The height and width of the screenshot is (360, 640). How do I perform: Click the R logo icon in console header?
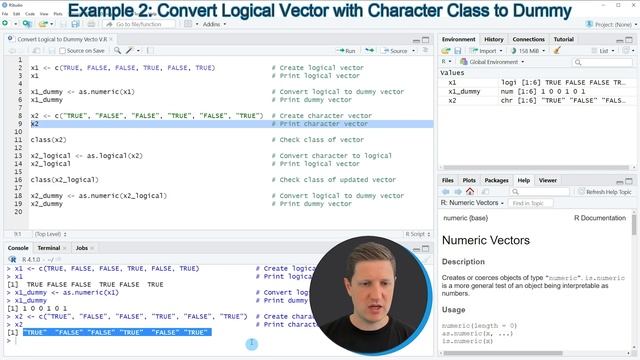coord(12,259)
